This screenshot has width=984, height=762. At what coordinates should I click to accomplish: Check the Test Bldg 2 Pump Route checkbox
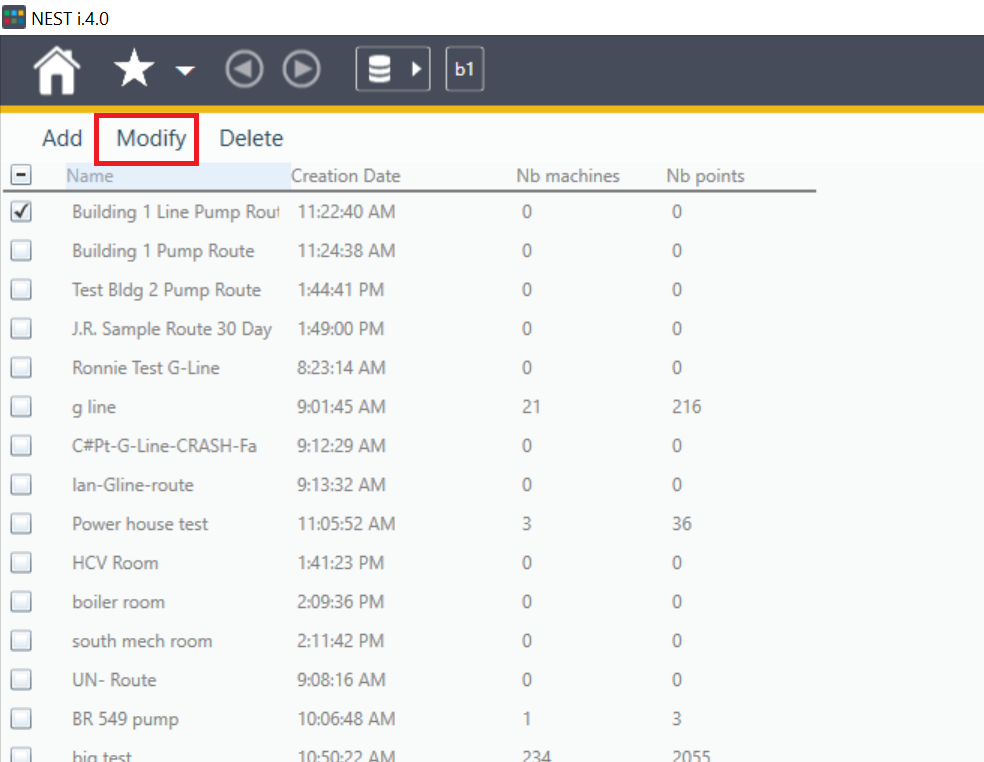click(x=21, y=289)
